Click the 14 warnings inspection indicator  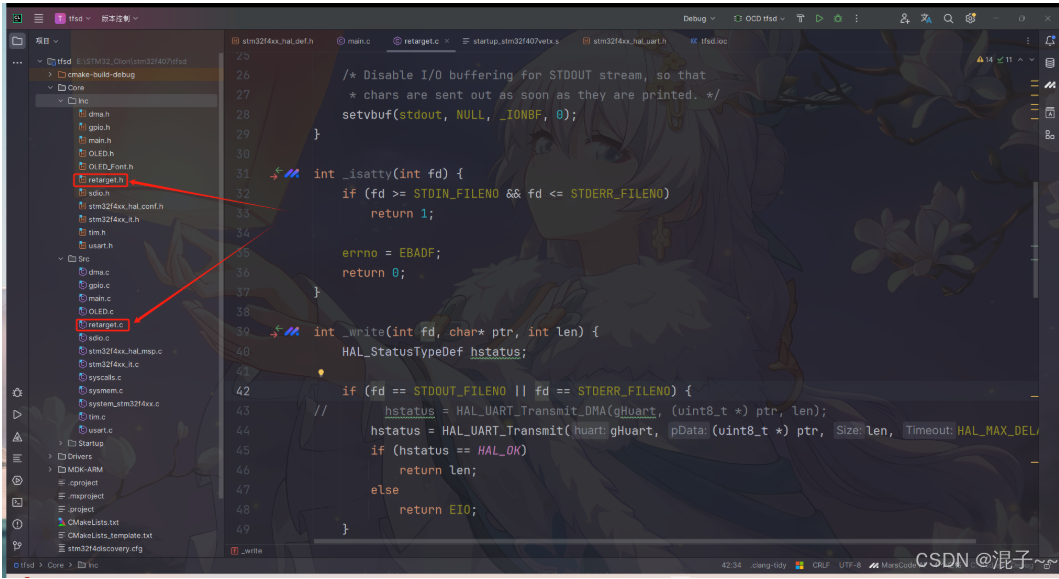985,59
